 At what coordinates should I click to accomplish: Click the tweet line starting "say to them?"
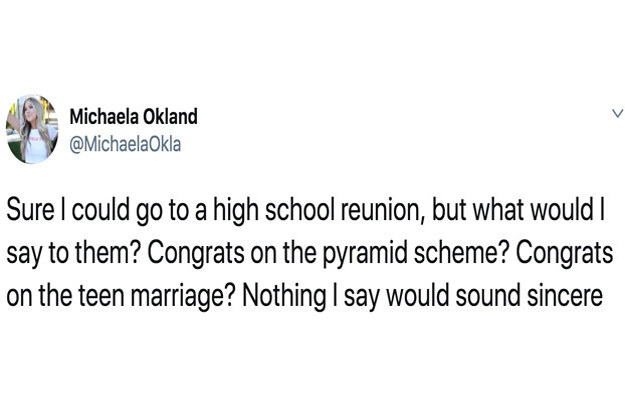309,254
